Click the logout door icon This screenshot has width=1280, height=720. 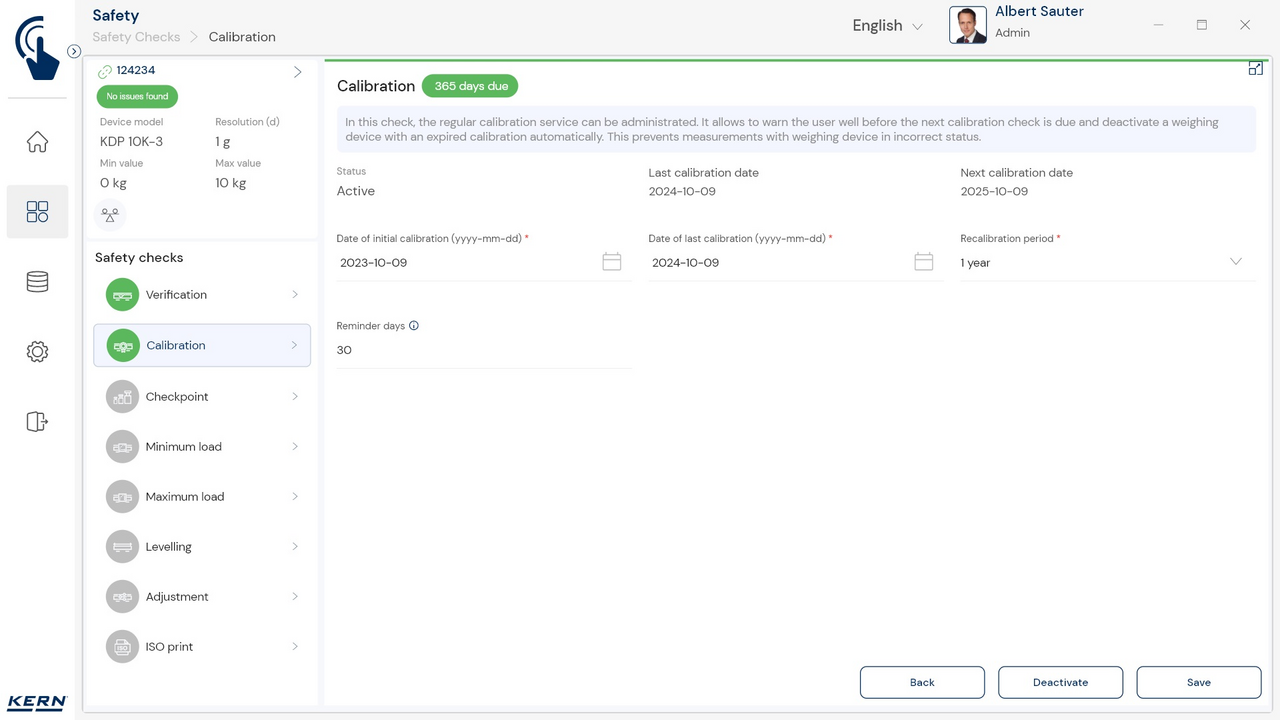(37, 422)
